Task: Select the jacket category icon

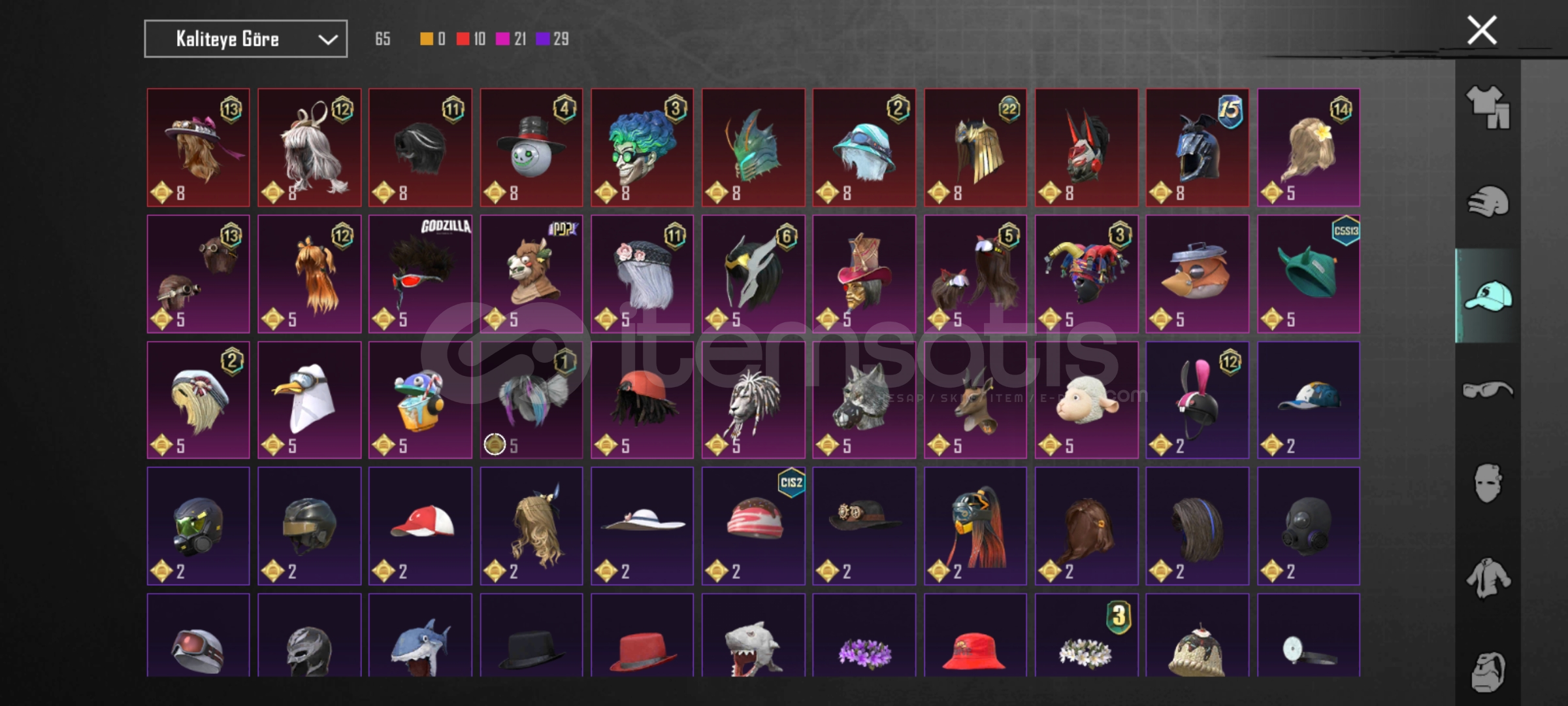Action: coord(1488,578)
